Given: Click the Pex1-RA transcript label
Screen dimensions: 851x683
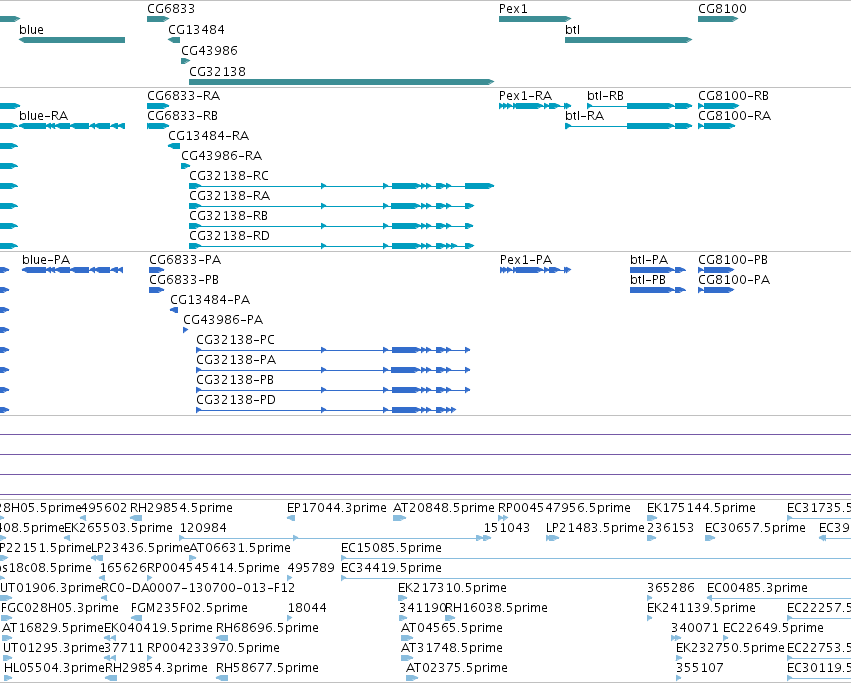Looking at the screenshot, I should (x=525, y=96).
